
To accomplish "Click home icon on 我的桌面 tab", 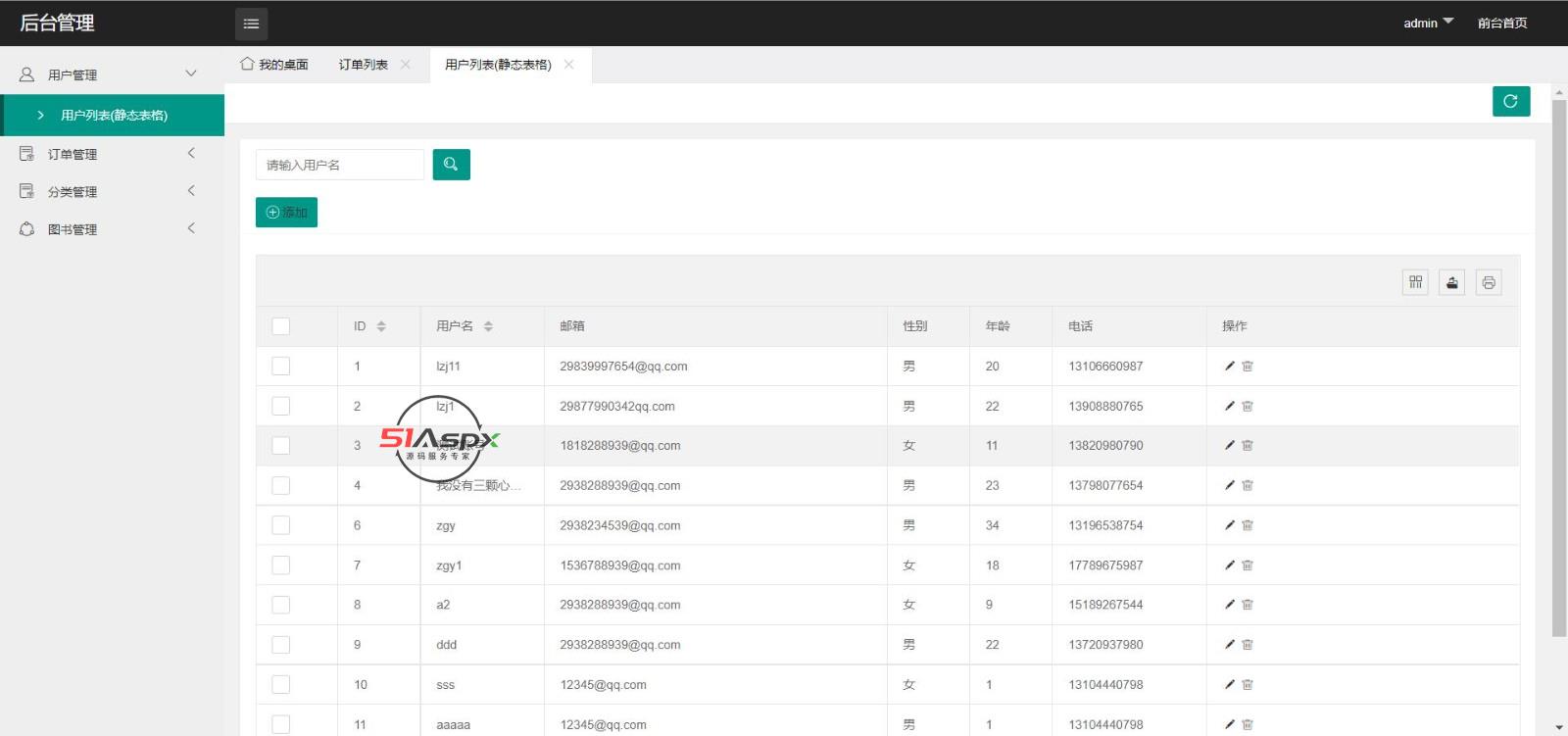I will pyautogui.click(x=247, y=64).
